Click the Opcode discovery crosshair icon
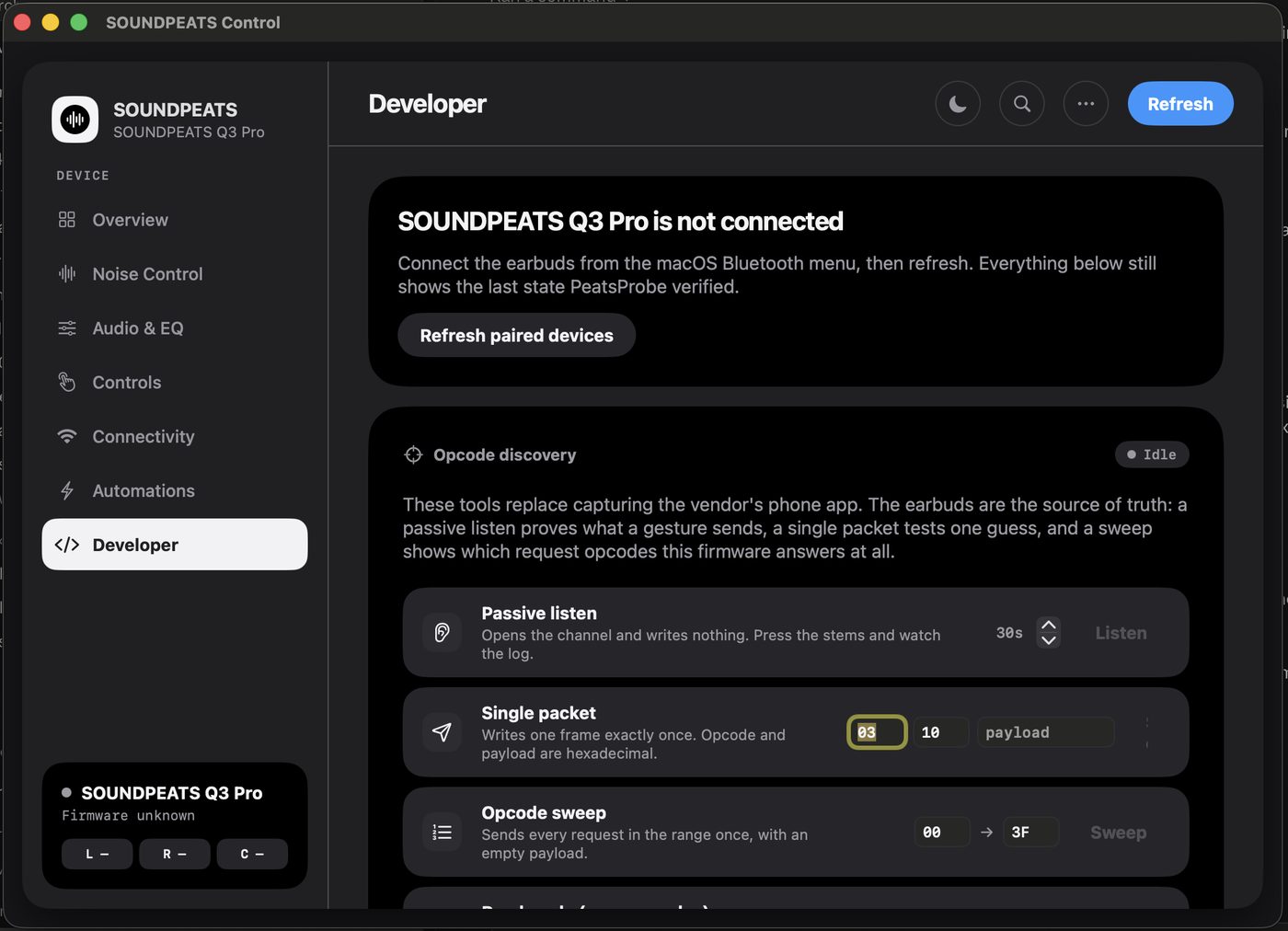This screenshot has height=931, width=1288. pos(413,455)
